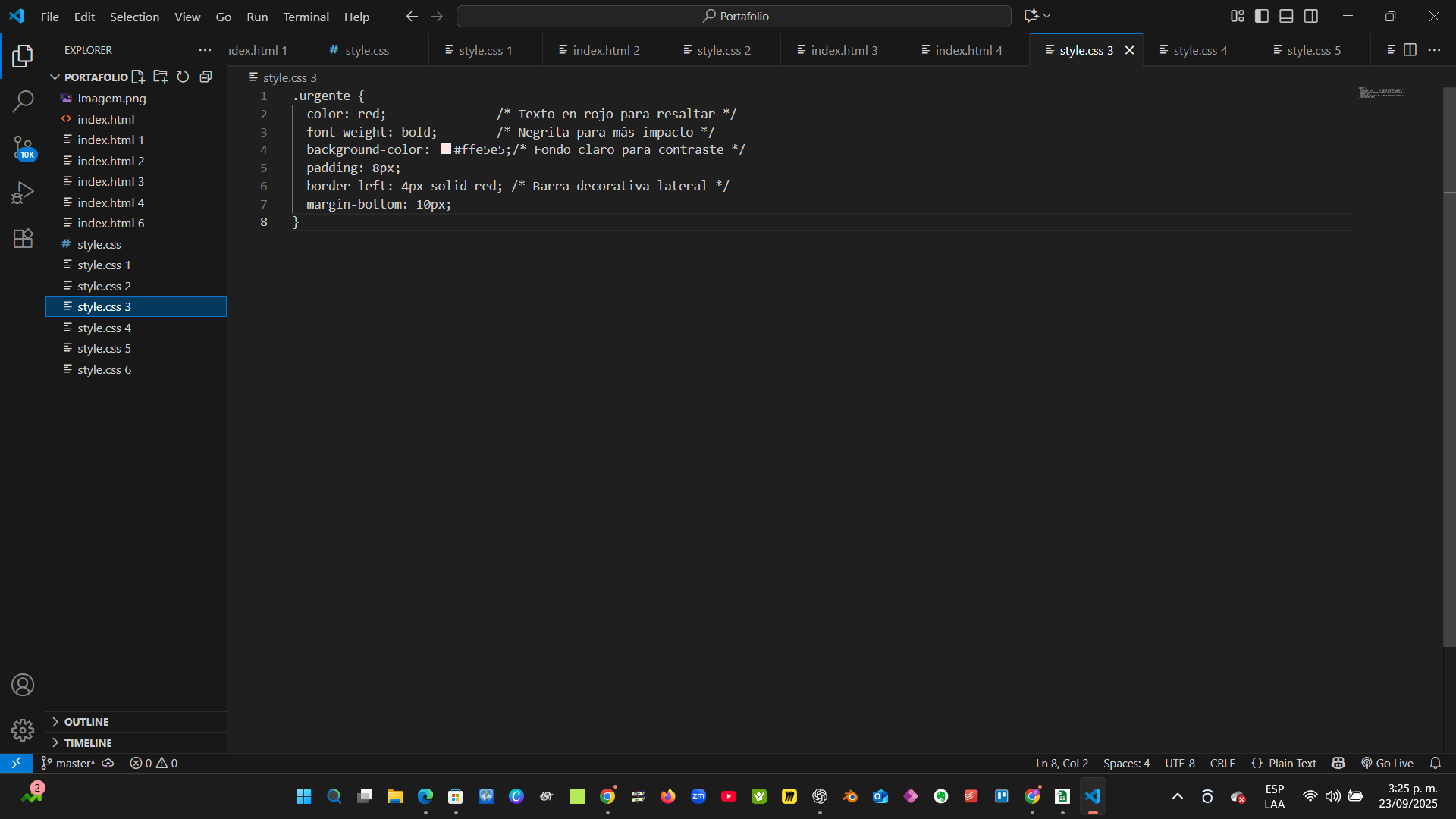Change end of line sequence CRLF

(1222, 764)
